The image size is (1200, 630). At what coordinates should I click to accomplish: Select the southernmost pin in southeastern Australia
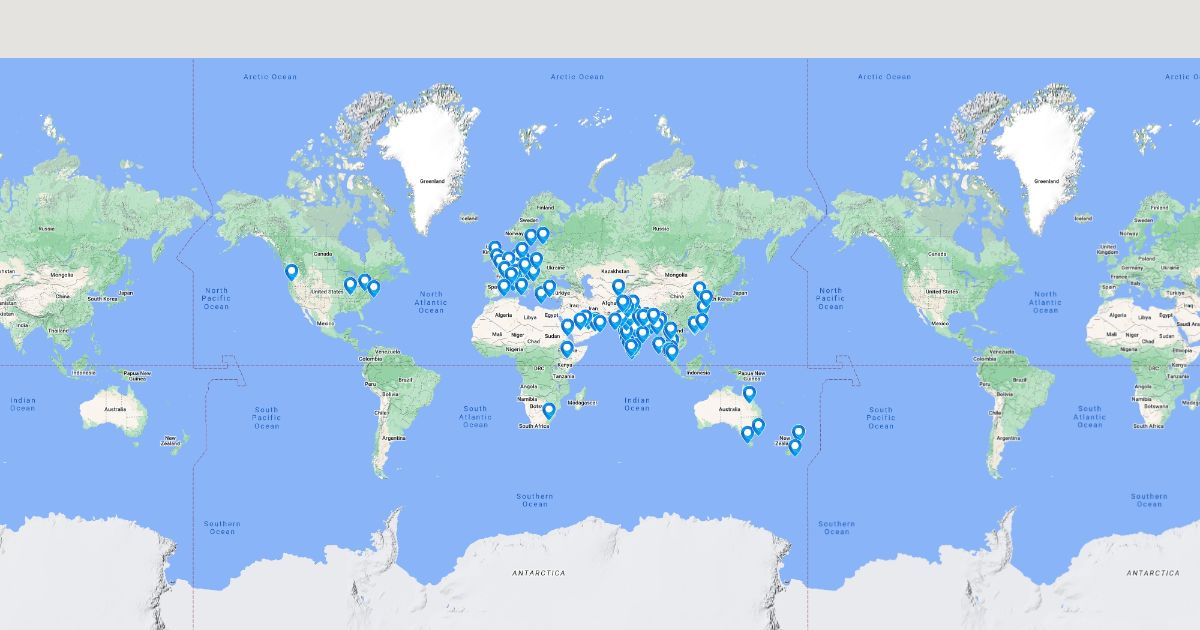pyautogui.click(x=747, y=434)
